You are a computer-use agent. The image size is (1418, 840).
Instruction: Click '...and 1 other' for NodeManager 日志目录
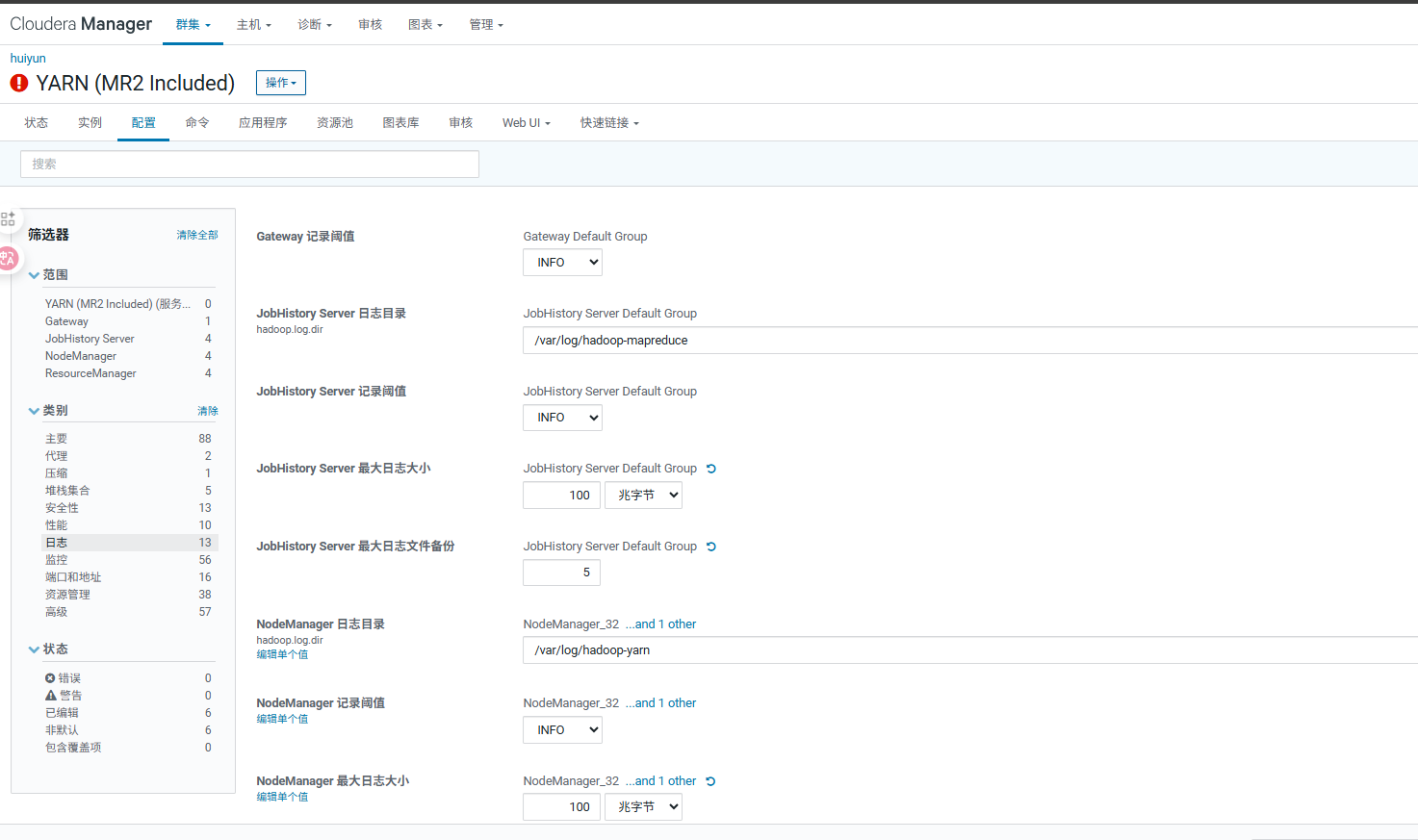click(x=660, y=624)
